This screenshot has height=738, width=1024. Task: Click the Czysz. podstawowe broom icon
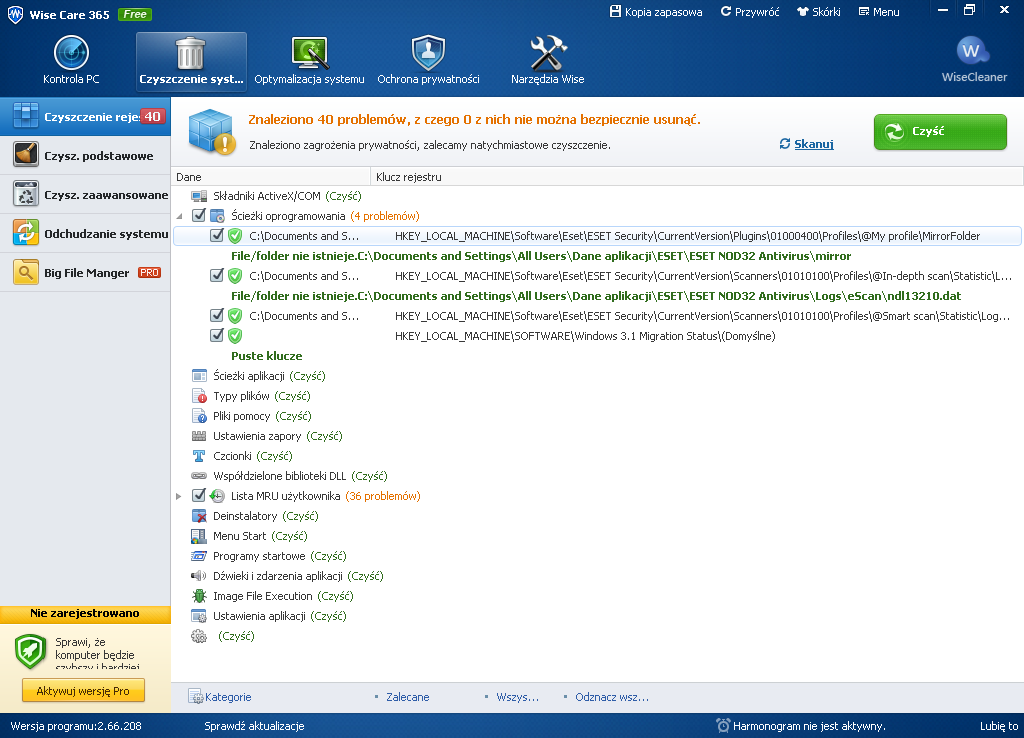click(x=26, y=155)
